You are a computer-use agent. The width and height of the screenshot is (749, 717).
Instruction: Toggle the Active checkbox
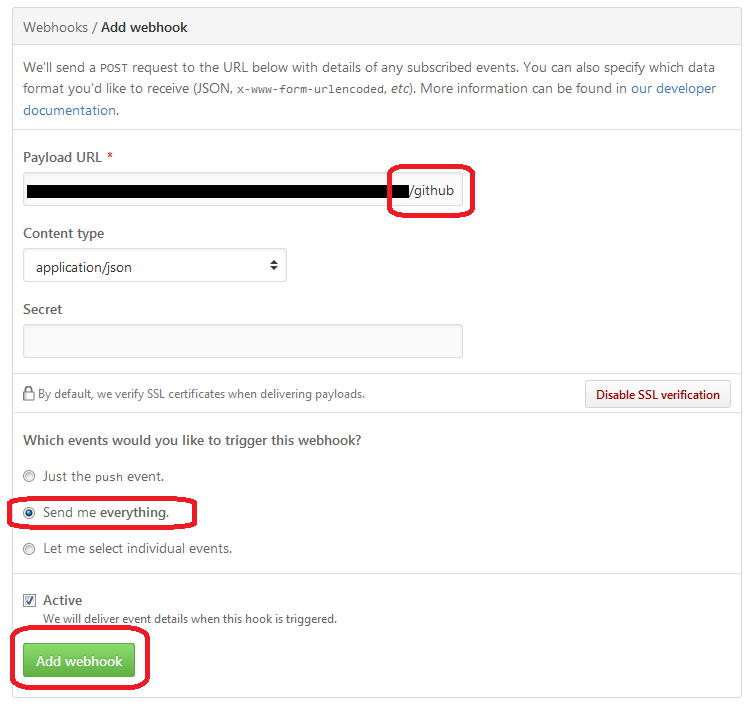(x=30, y=600)
